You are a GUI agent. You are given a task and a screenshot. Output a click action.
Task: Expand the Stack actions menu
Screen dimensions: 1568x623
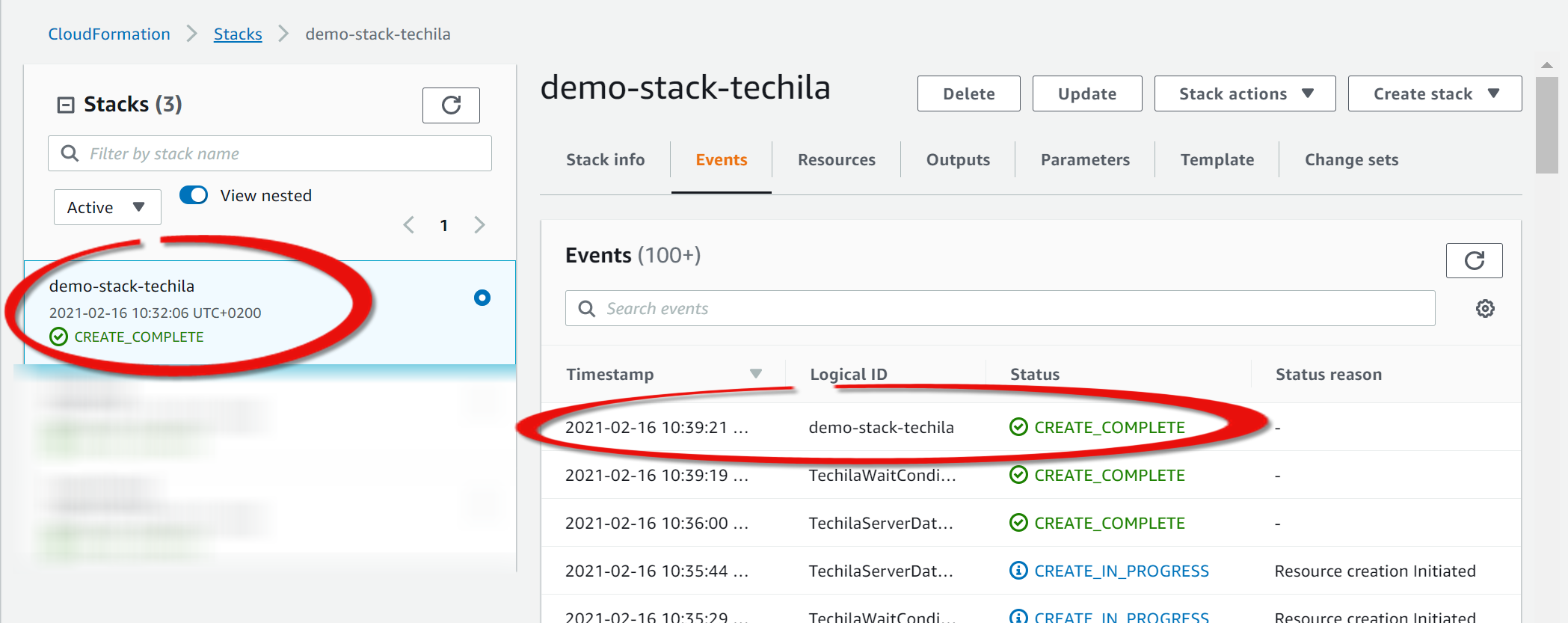(x=1244, y=93)
